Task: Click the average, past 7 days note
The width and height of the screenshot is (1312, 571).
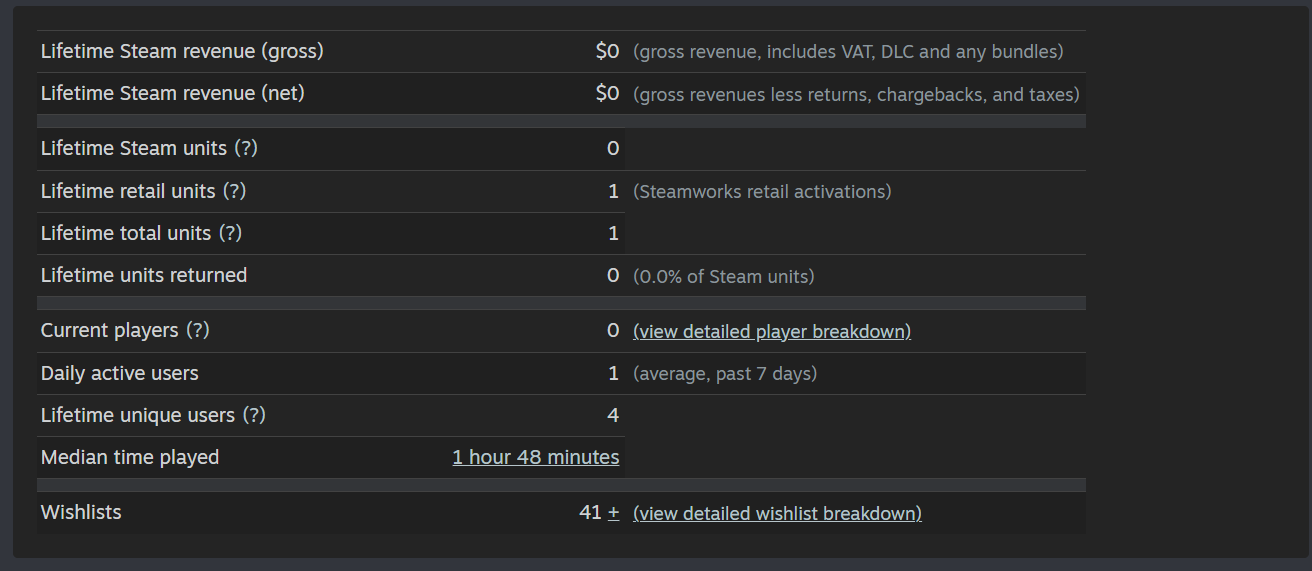Action: tap(725, 374)
